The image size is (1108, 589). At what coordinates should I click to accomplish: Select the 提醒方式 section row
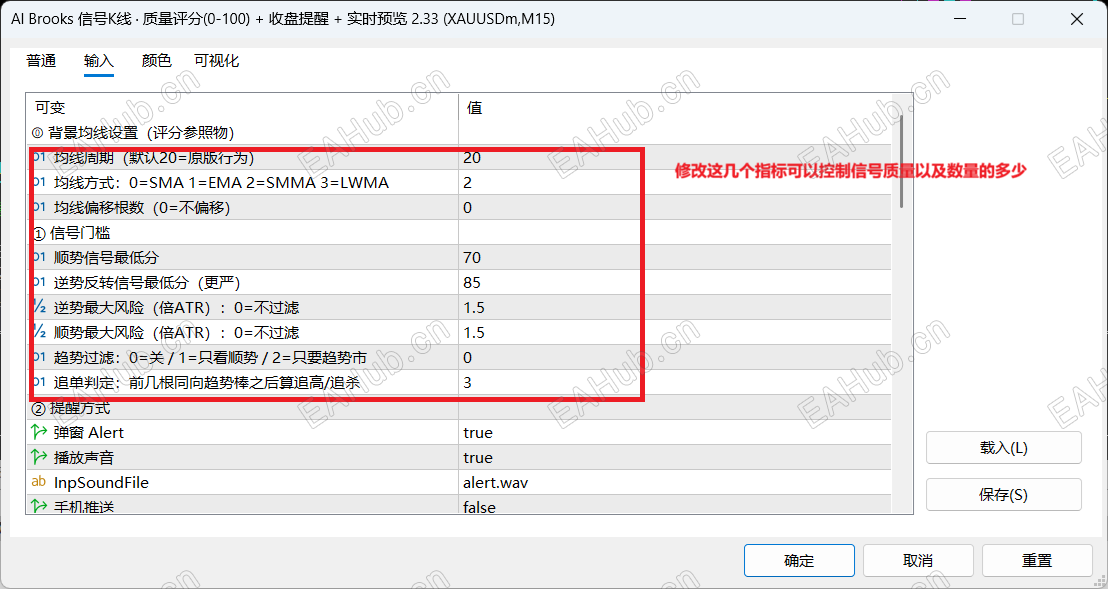(x=459, y=408)
